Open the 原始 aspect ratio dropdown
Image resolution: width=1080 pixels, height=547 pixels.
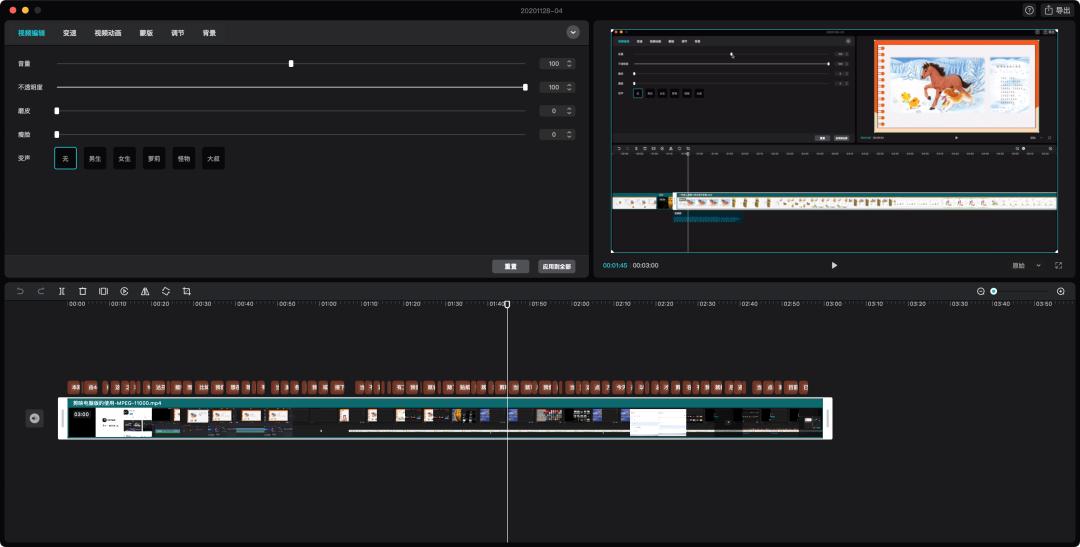pyautogui.click(x=1025, y=266)
